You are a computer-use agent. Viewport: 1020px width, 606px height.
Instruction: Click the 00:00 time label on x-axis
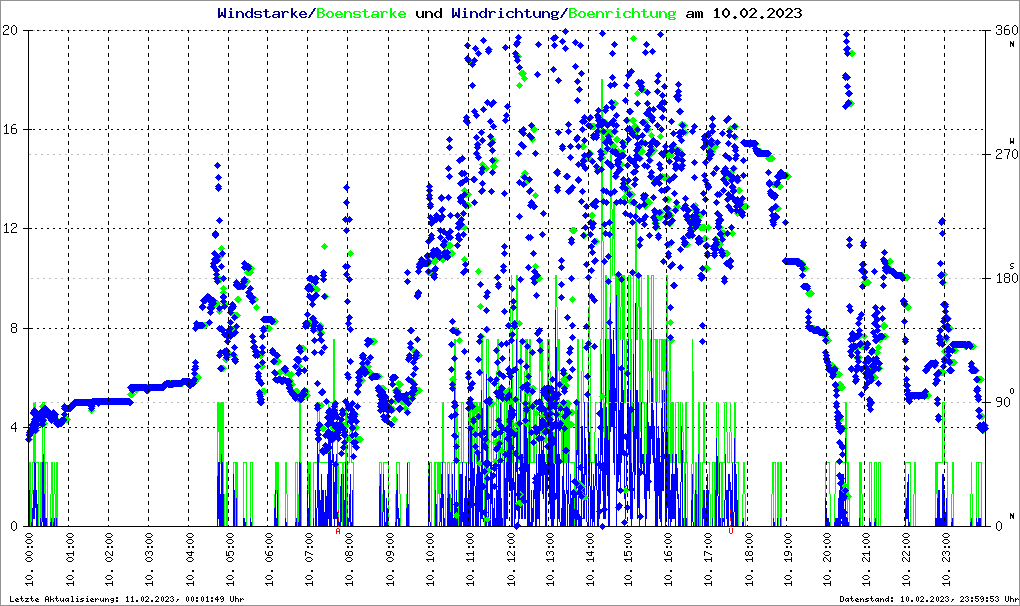31,560
